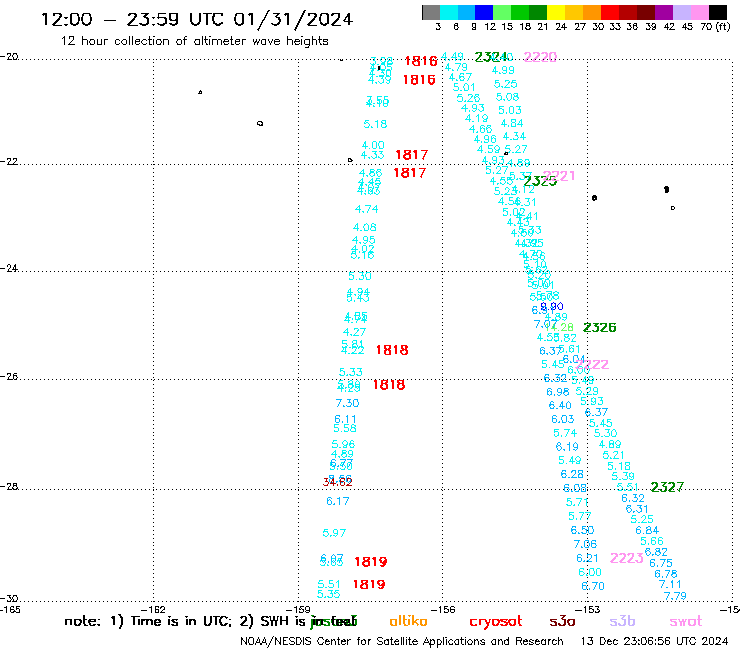Click the wave height value '4.08'
Image resolution: width=740 pixels, height=650 pixels.
(x=365, y=228)
